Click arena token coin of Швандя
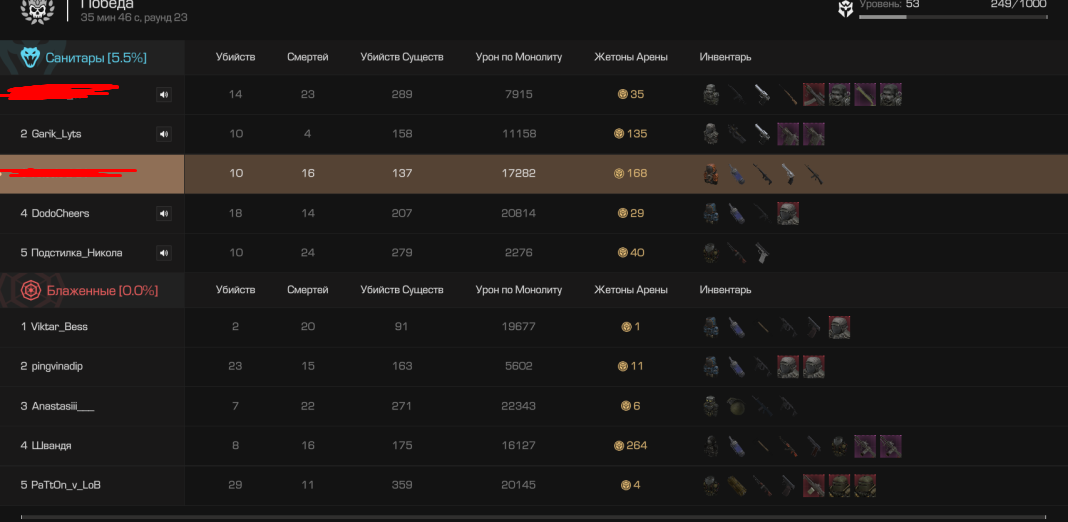 (618, 446)
